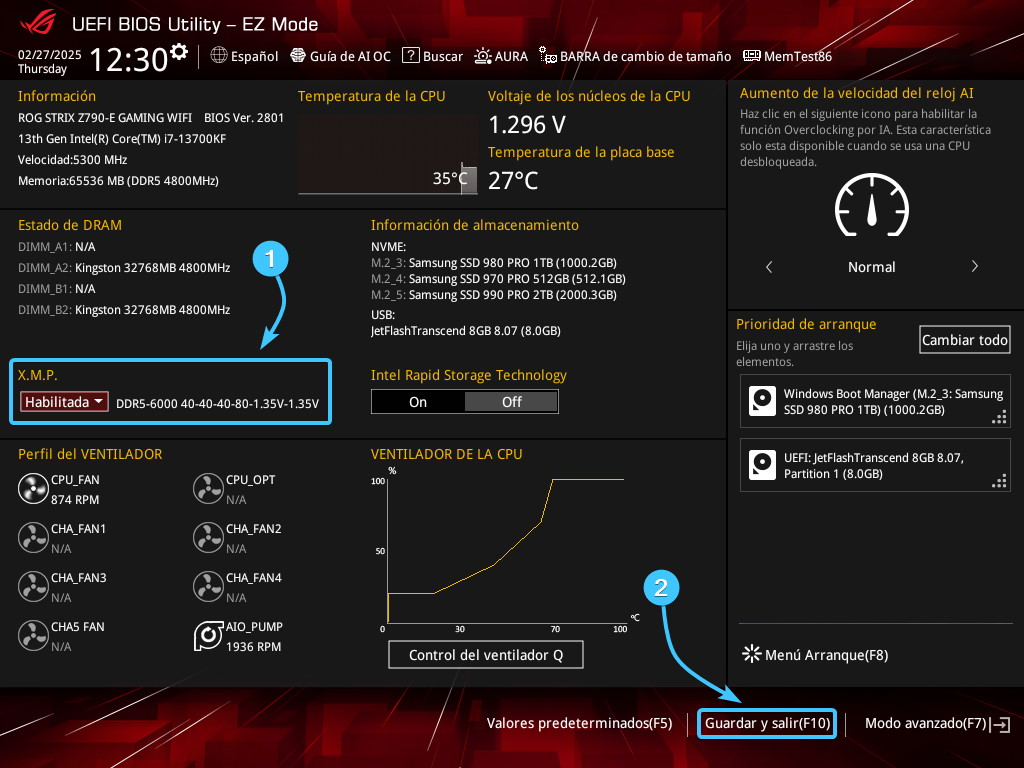Click the DIMM_A2 Kingston 32768MB row
This screenshot has width=1024, height=768.
[124, 268]
